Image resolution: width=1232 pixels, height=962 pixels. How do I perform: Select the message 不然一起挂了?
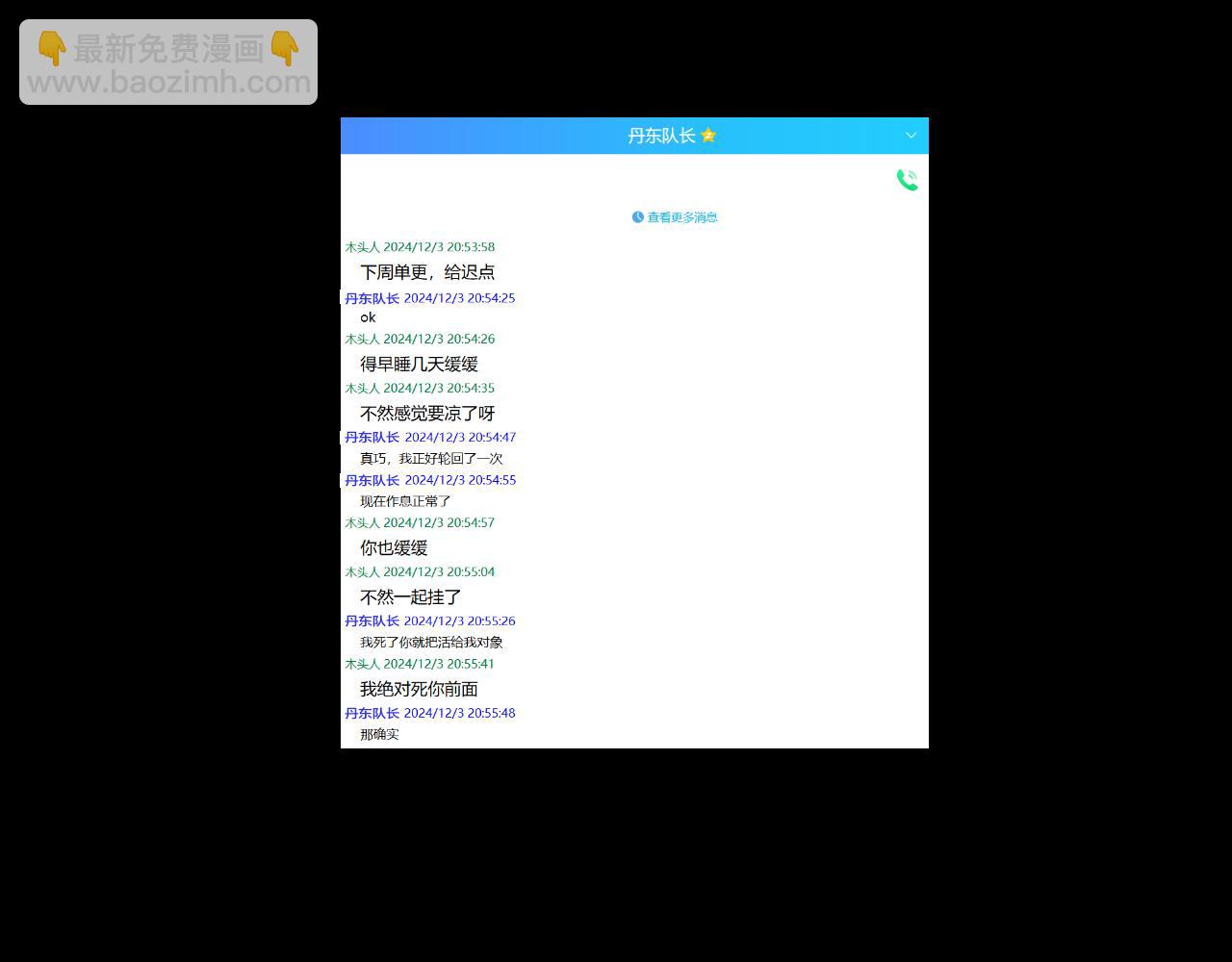click(x=410, y=596)
